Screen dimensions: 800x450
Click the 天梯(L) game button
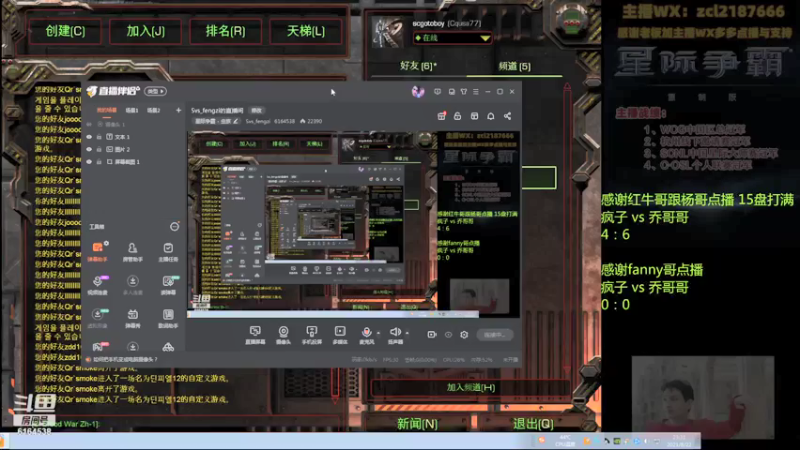point(306,31)
